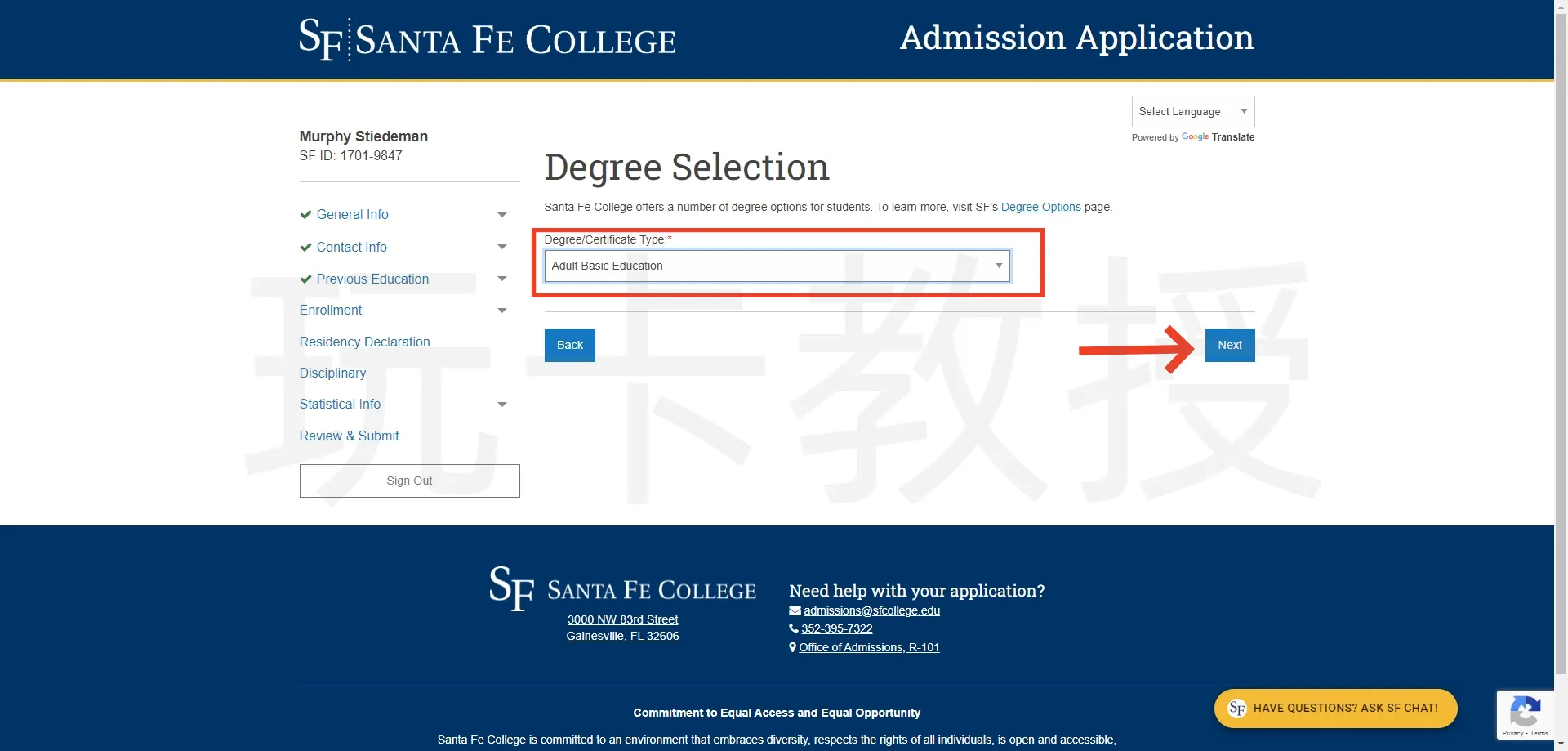
Task: Click the Back button
Action: tap(569, 346)
